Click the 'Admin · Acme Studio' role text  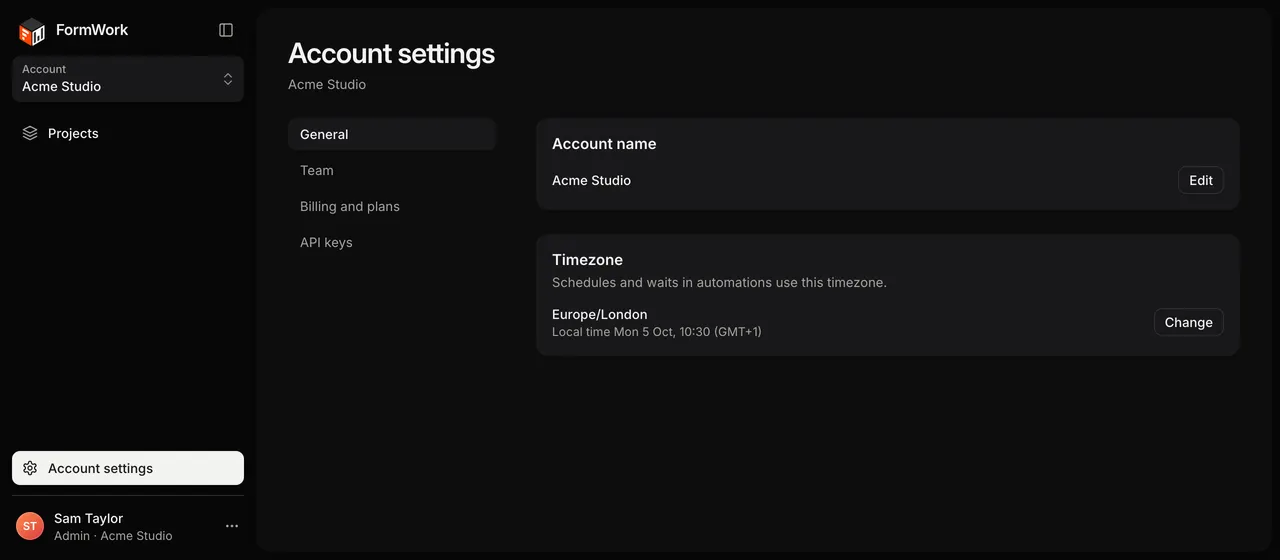tap(113, 536)
